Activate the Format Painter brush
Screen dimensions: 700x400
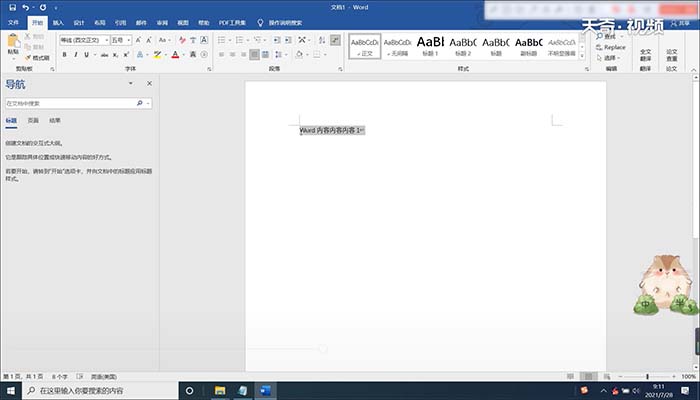tap(38, 58)
